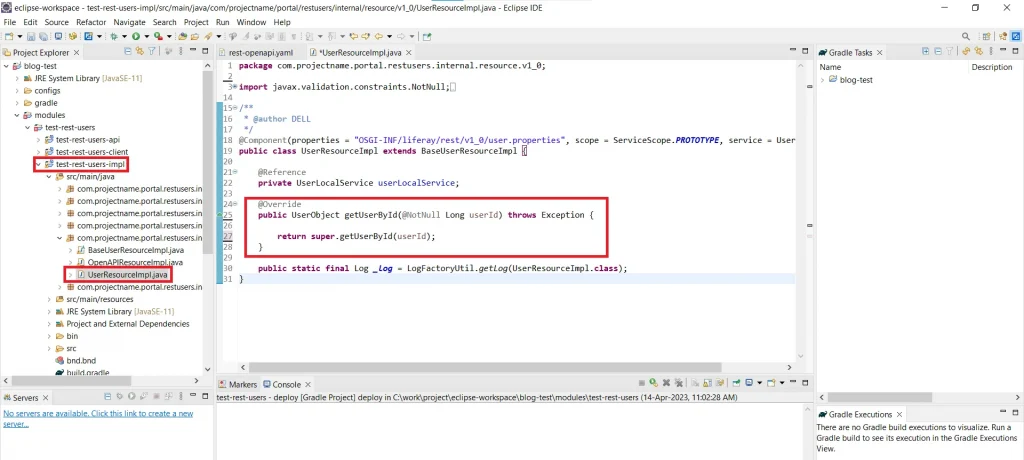Open Project Explorer view menu (three dots)

[x=181, y=51]
